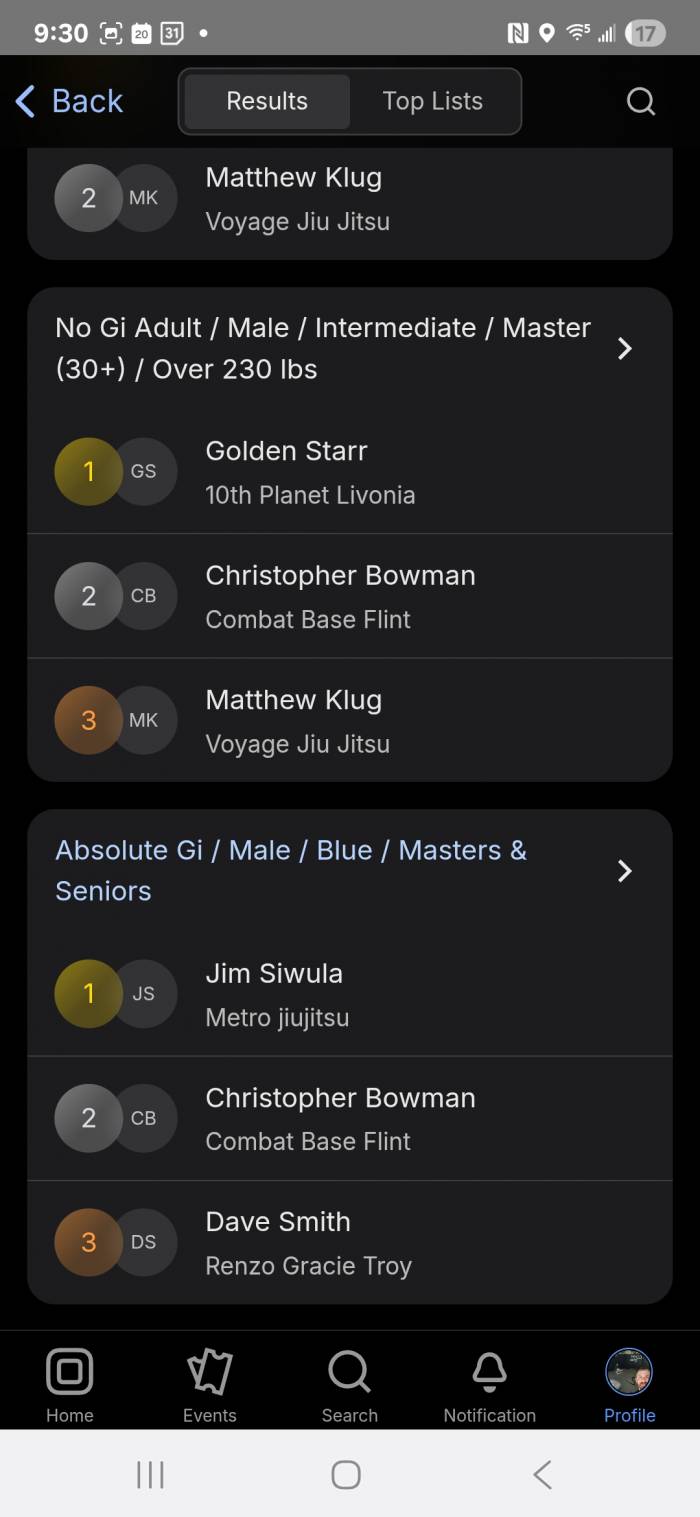Select Christopher Bowman in the No Gi division

click(350, 596)
